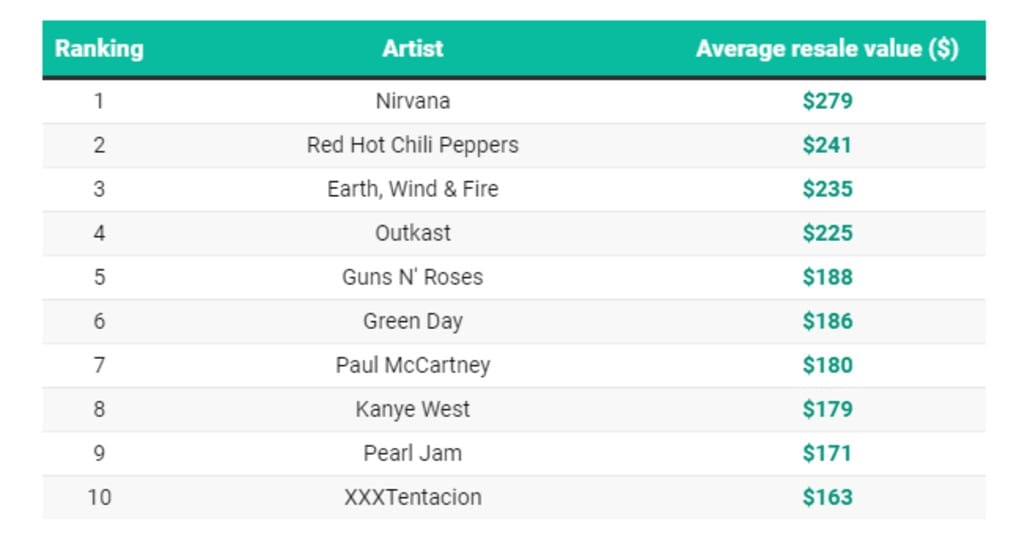Click the $241 resale value
The width and height of the screenshot is (1030, 541).
click(828, 145)
